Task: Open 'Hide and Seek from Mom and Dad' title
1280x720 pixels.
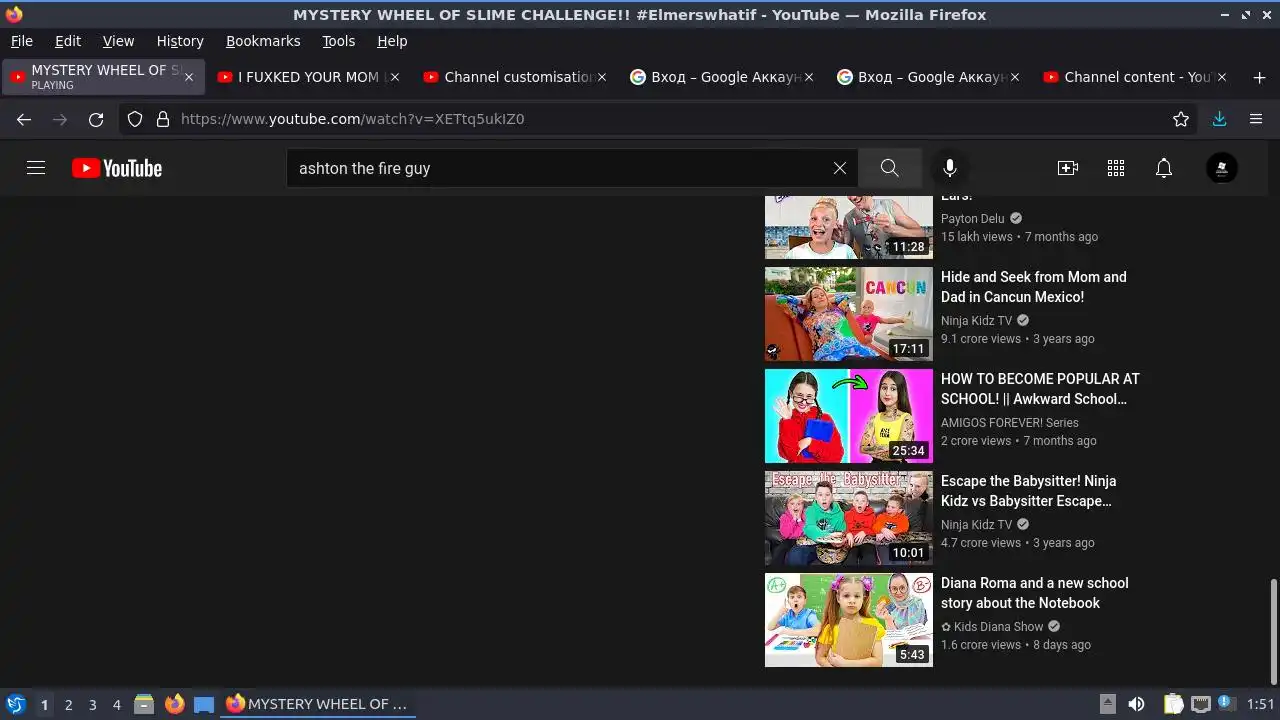Action: [1034, 287]
